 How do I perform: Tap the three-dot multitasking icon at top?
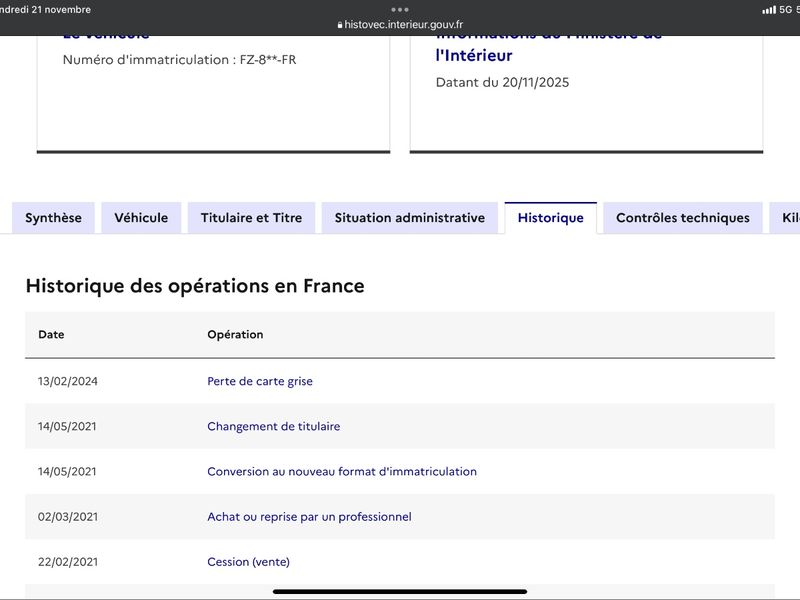[x=400, y=9]
